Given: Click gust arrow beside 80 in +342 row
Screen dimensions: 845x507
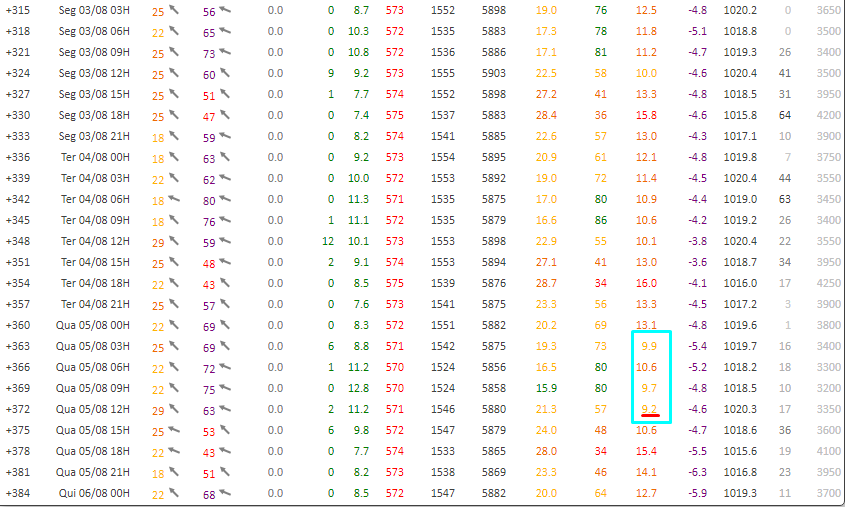Looking at the screenshot, I should pyautogui.click(x=225, y=200).
